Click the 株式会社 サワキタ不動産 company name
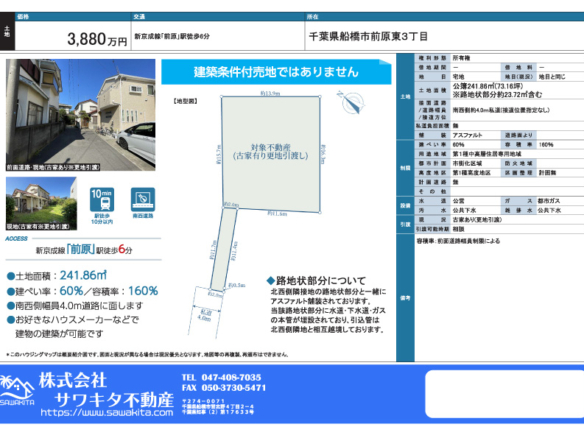This screenshot has height=438, width=584. [x=107, y=390]
